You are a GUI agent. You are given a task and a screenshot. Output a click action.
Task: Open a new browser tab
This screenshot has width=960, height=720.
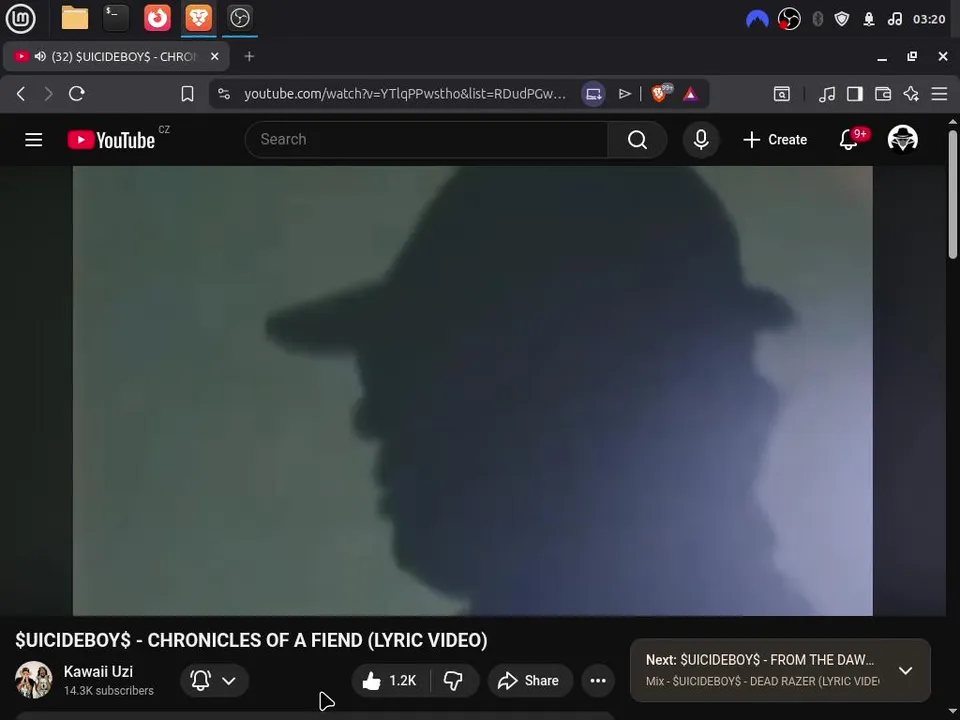(249, 56)
